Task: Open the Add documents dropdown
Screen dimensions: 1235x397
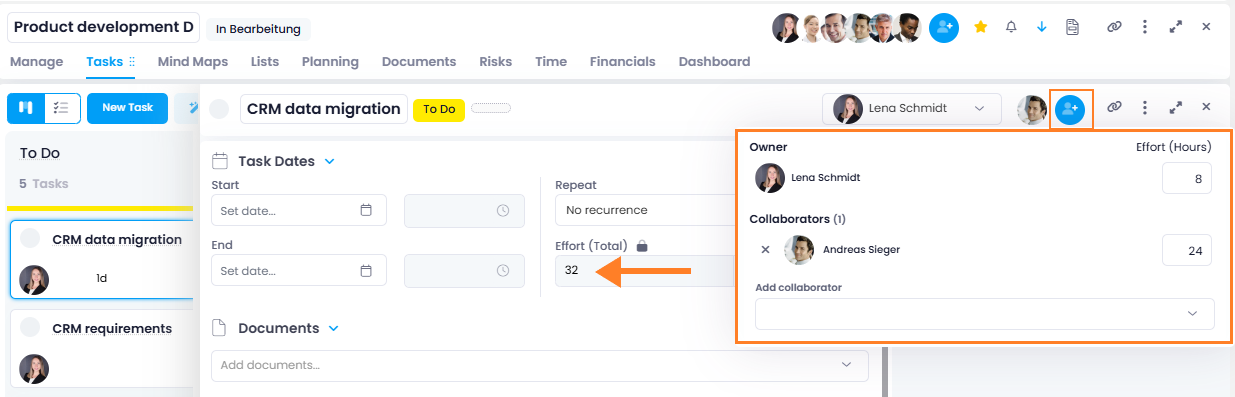Action: coord(540,365)
